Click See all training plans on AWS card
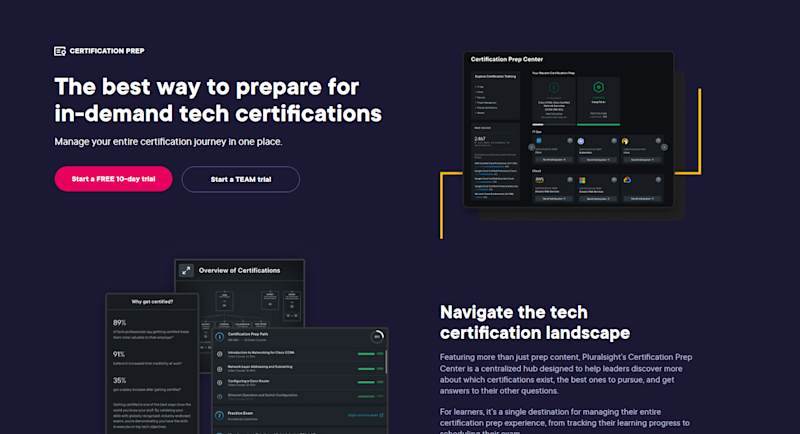 point(554,198)
